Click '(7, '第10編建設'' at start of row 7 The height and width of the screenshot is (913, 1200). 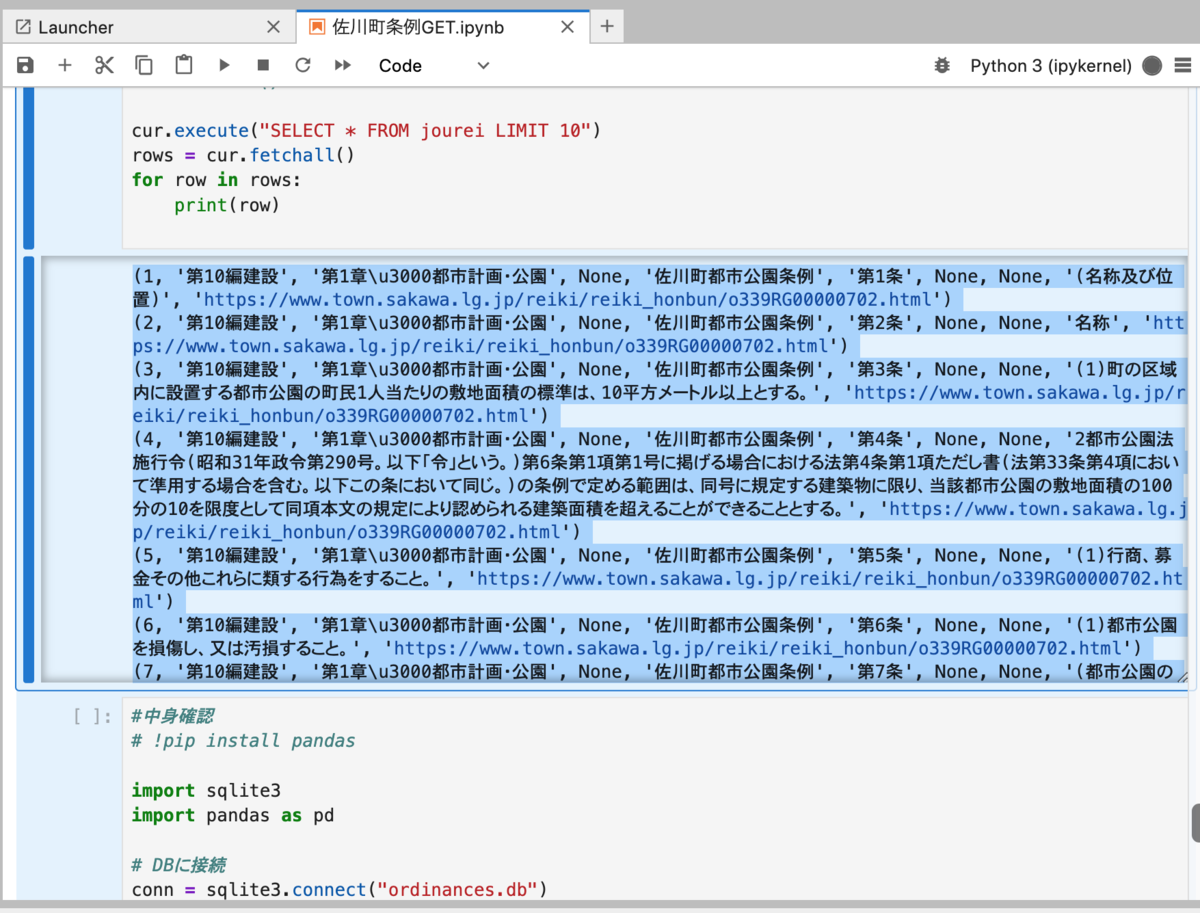(x=216, y=671)
